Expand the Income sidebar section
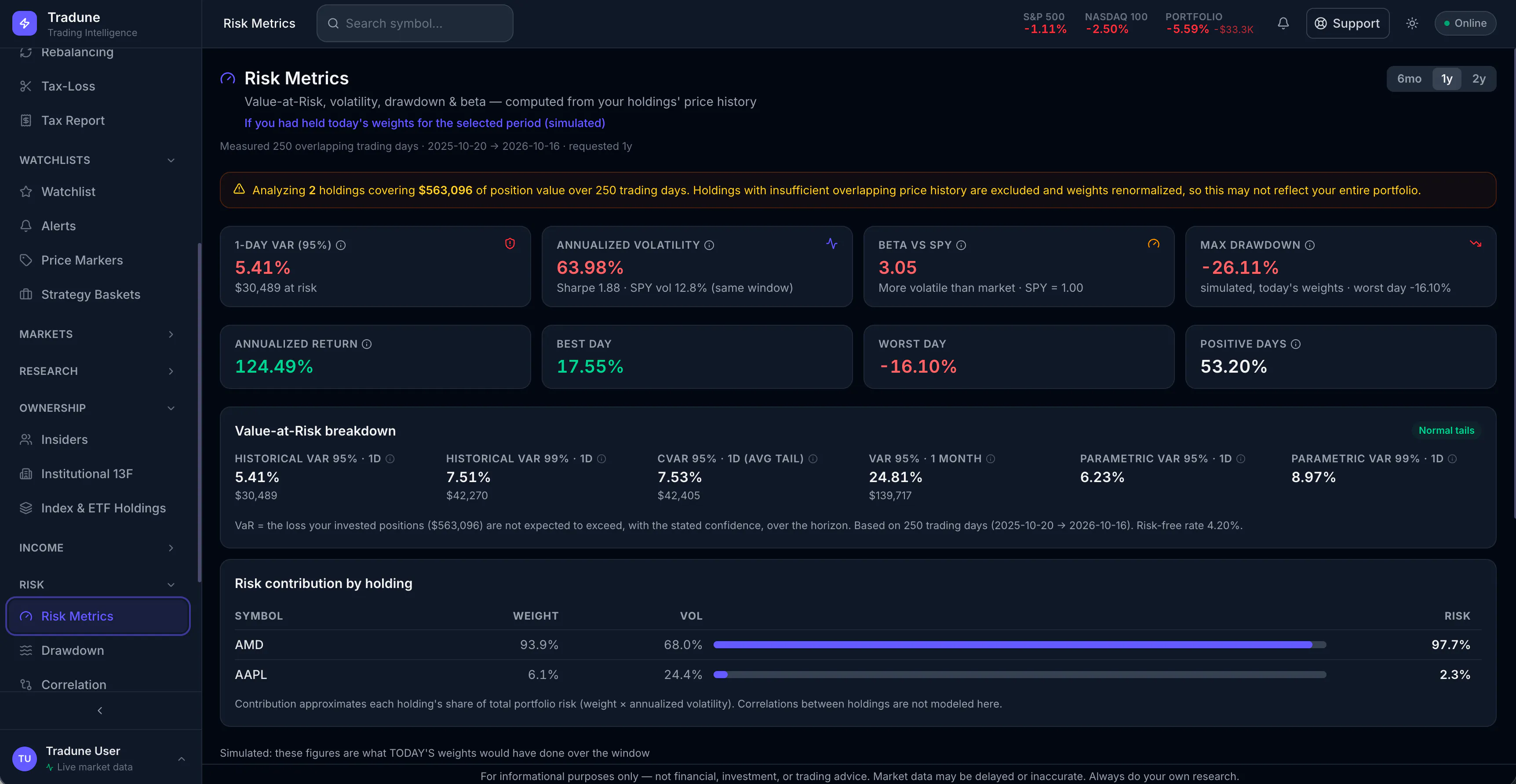The height and width of the screenshot is (784, 1516). 98,548
